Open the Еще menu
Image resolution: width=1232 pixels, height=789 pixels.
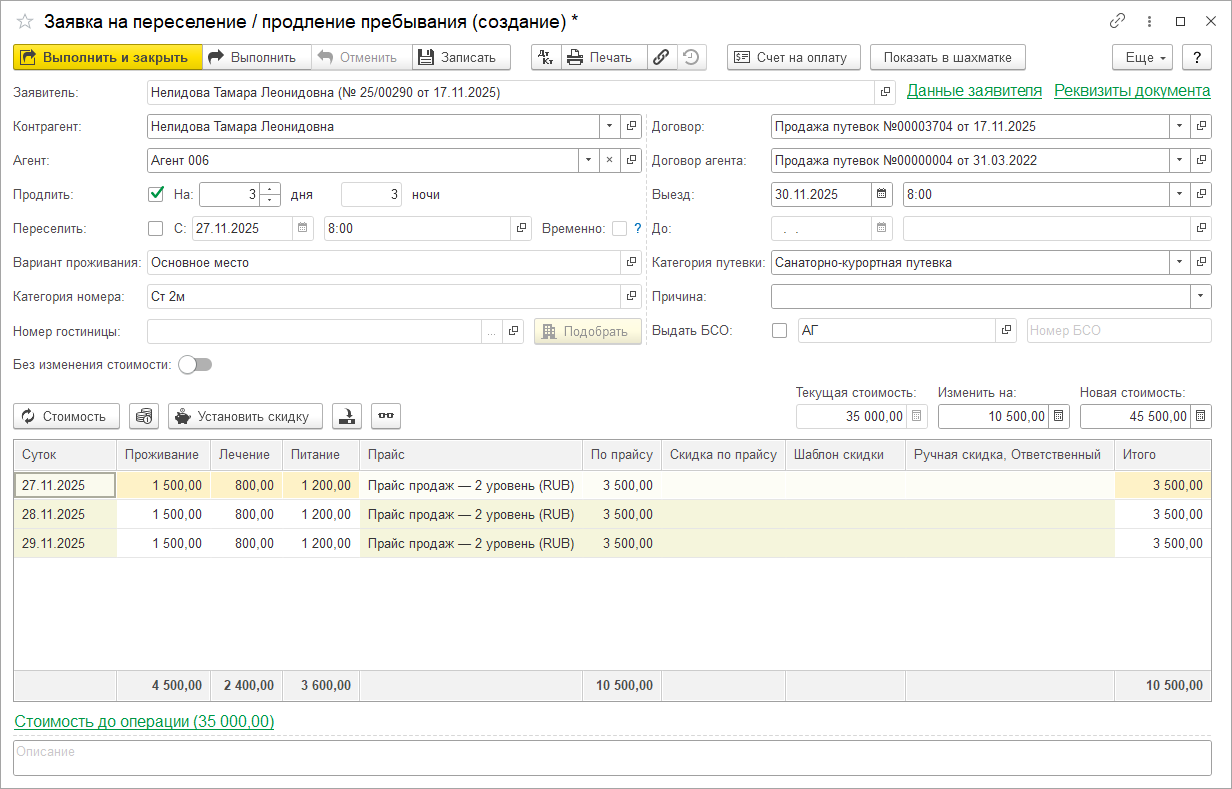pos(1142,57)
